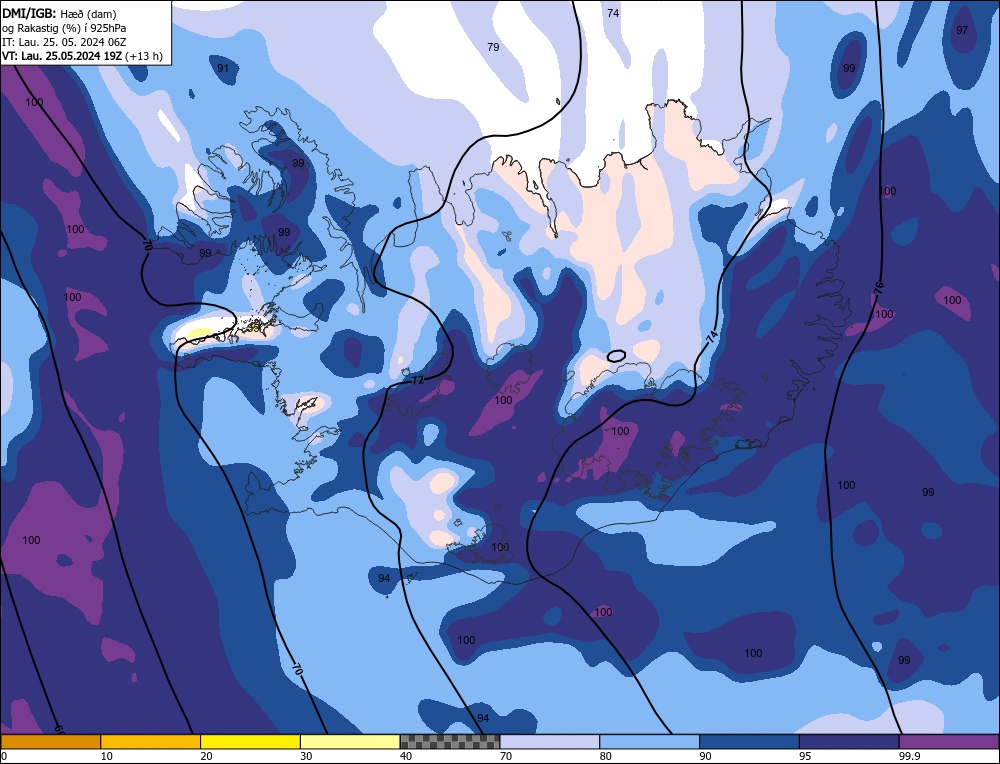The image size is (1000, 764).
Task: Click the humidity value '79' on the map
Action: click(493, 47)
